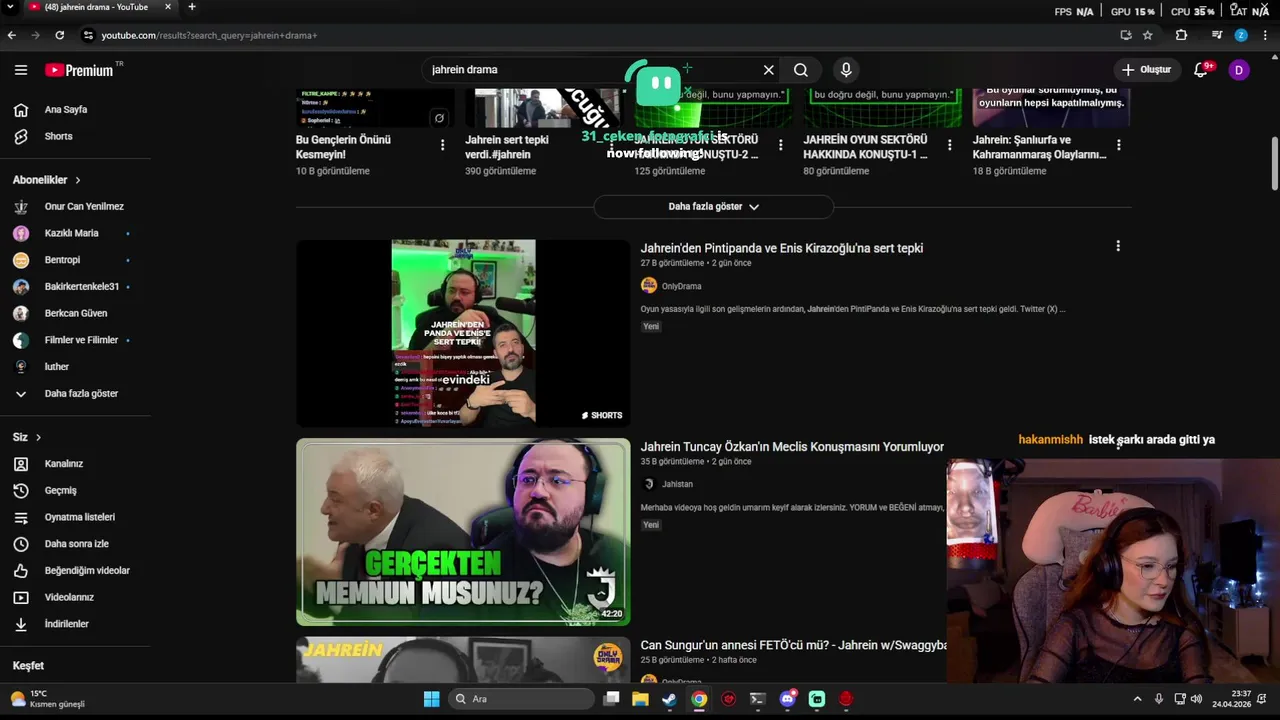Open a new browser tab
Image resolution: width=1280 pixels, height=720 pixels.
[x=191, y=7]
